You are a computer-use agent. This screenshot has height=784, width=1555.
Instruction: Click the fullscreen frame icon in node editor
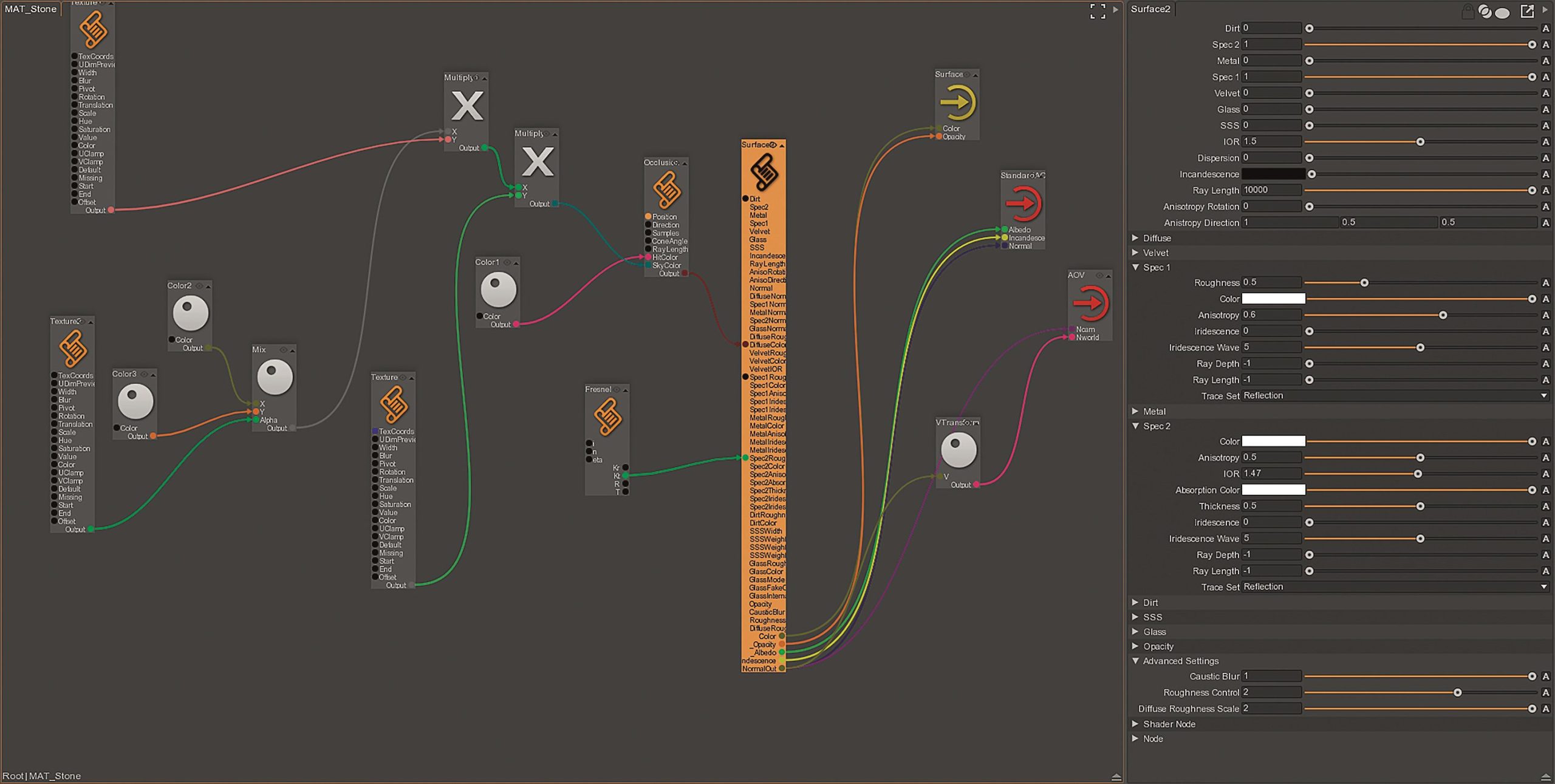(1097, 10)
